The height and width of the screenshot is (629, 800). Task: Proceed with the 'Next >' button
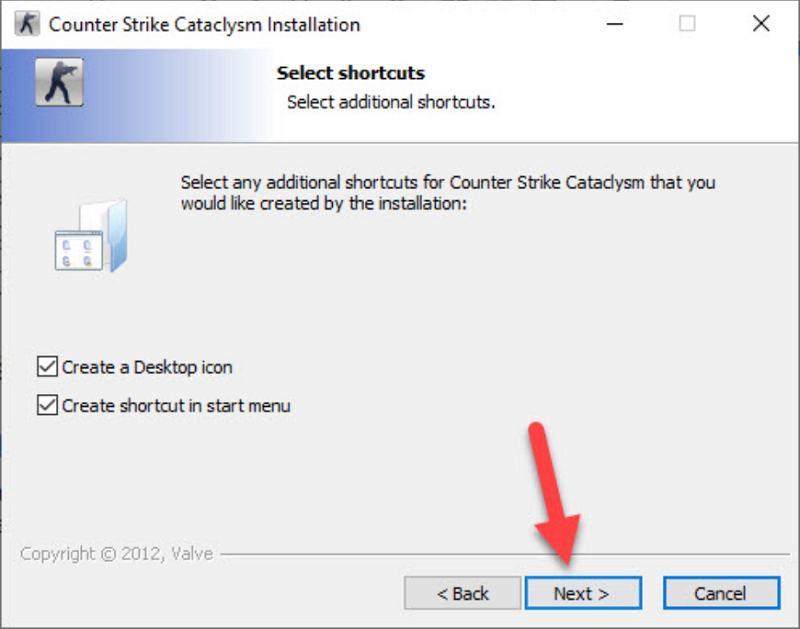[582, 593]
